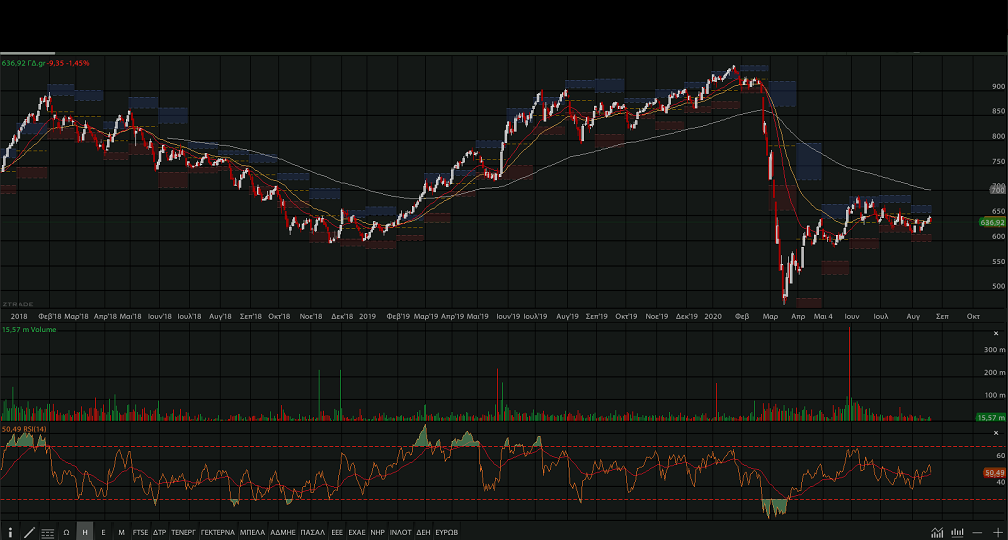Open the chart type icon
This screenshot has width=1008, height=540.
pyautogui.click(x=937, y=532)
